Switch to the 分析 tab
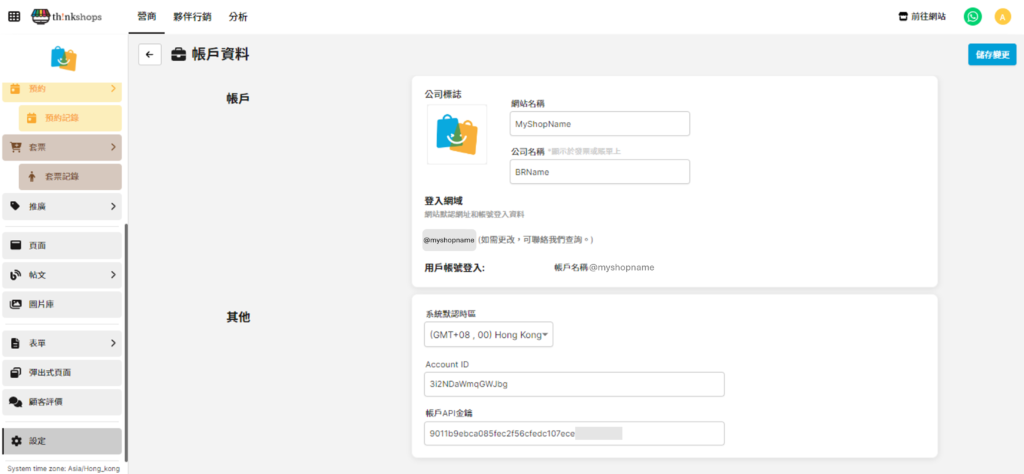 pos(238,17)
